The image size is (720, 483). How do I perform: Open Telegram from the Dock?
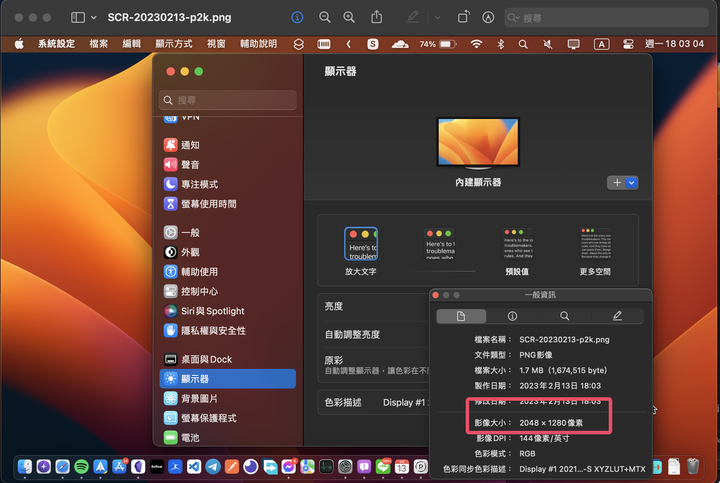[x=213, y=467]
